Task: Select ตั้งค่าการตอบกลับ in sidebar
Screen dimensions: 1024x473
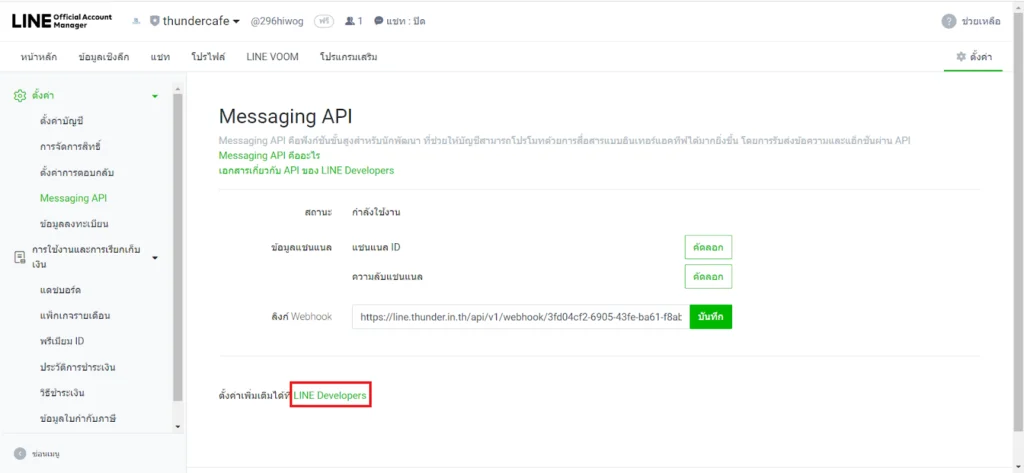Action: coord(78,172)
